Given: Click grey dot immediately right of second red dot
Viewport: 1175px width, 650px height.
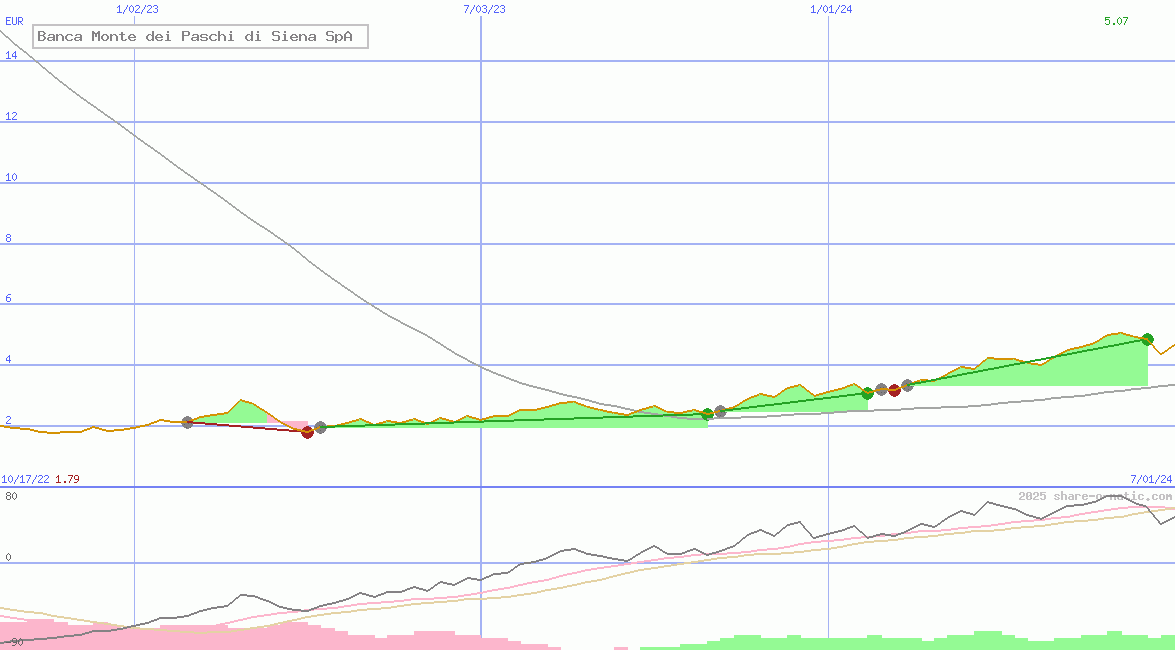Looking at the screenshot, I should click(x=907, y=385).
